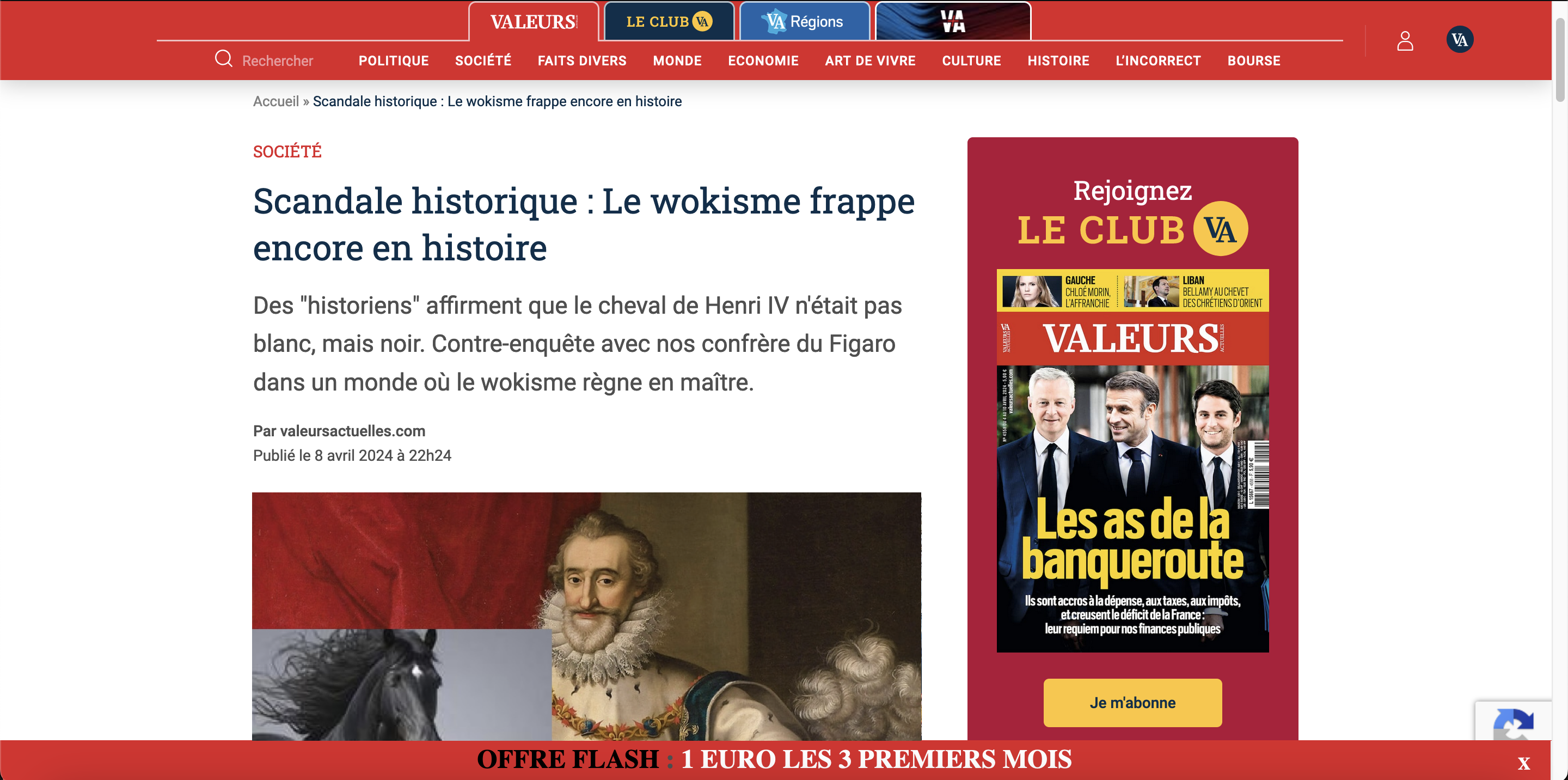Open the SOCIÉTÉ menu section
This screenshot has width=1568, height=780.
483,61
